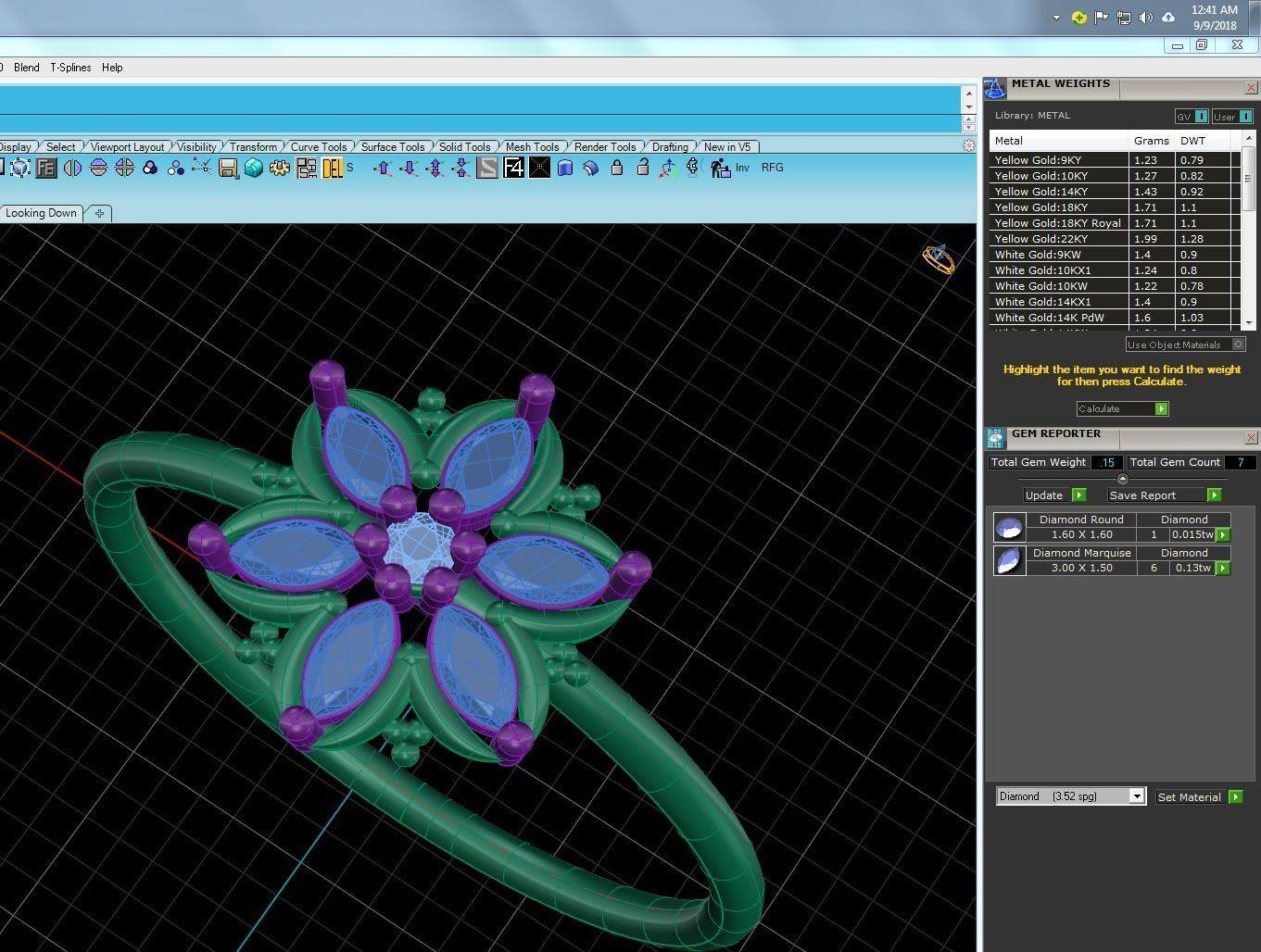Click the DEL toolbar icon
Viewport: 1261px width, 952px height.
tap(332, 168)
